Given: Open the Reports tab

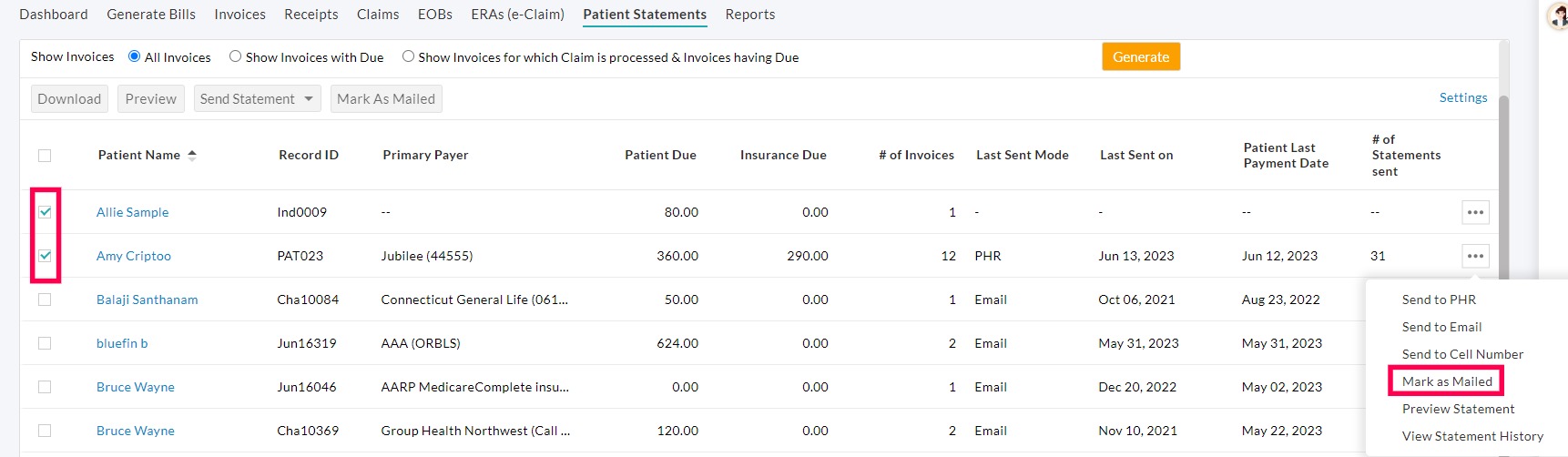Looking at the screenshot, I should click(750, 15).
